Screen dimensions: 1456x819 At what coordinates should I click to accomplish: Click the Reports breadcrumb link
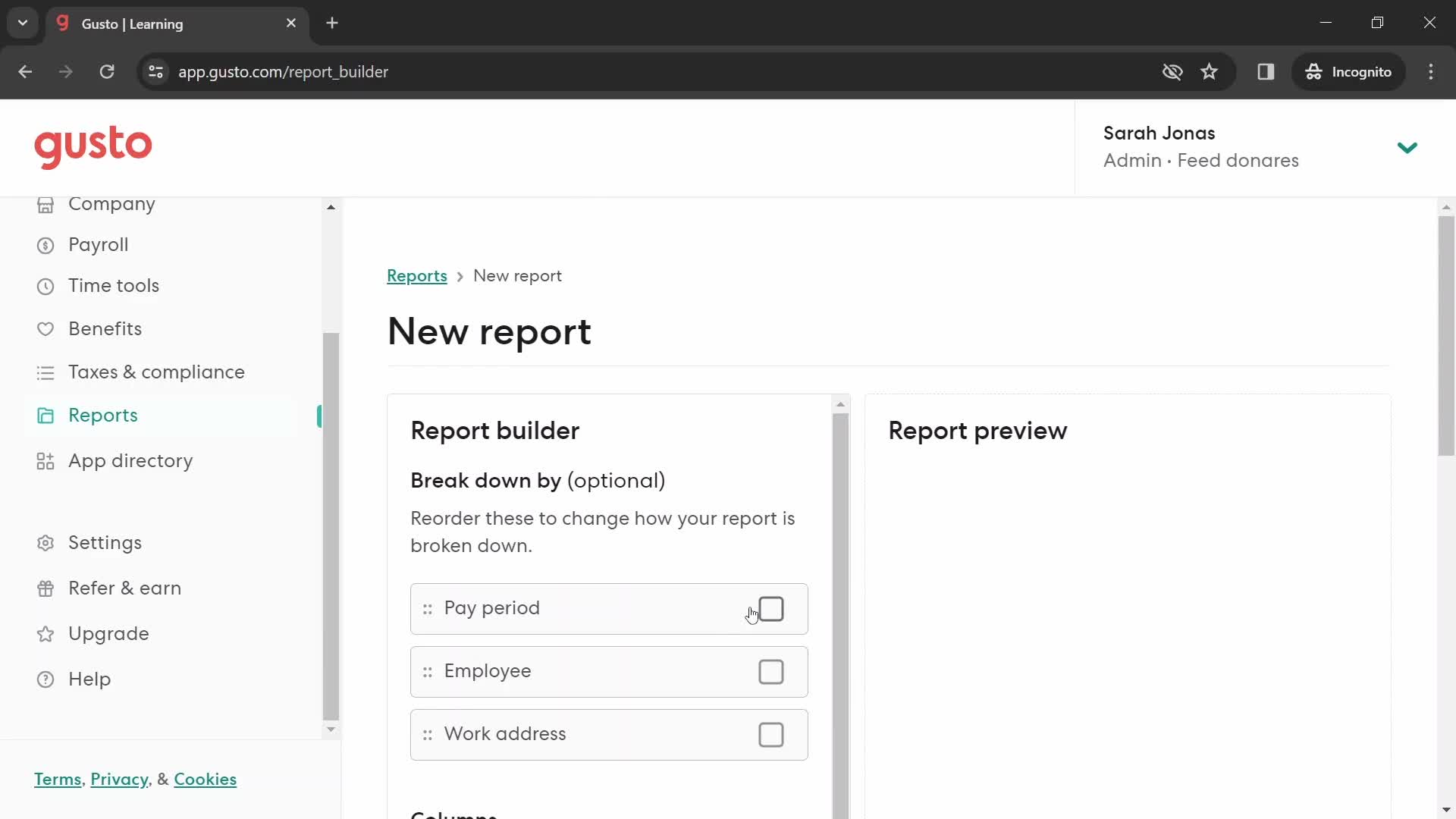[417, 275]
